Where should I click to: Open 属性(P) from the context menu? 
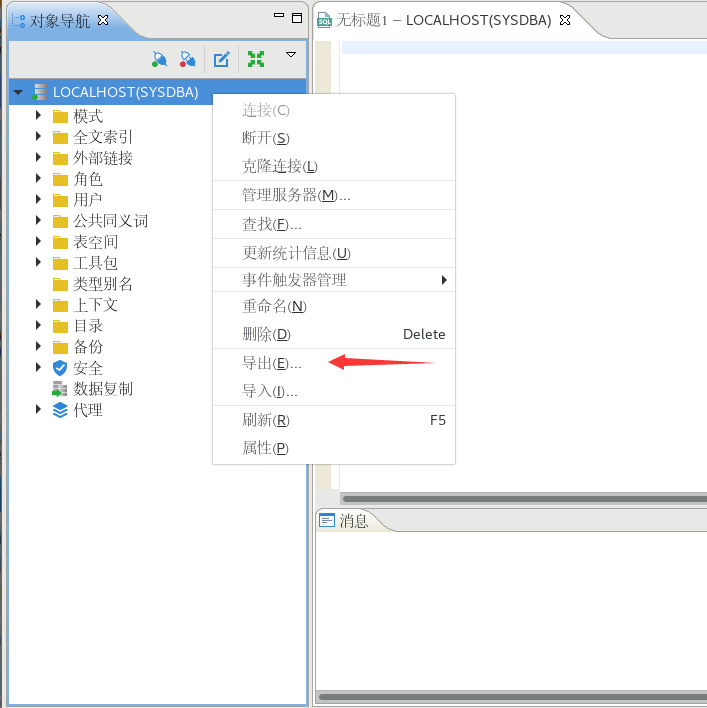tap(334, 448)
